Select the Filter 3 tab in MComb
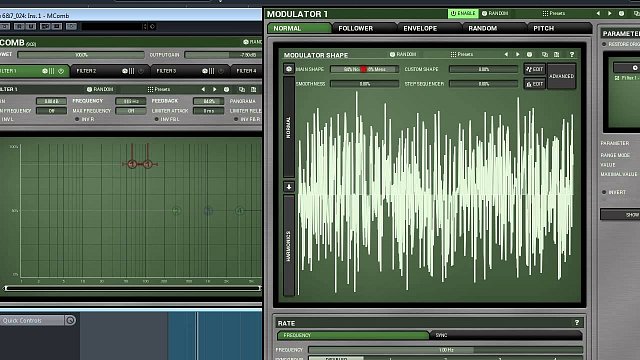 pos(190,71)
